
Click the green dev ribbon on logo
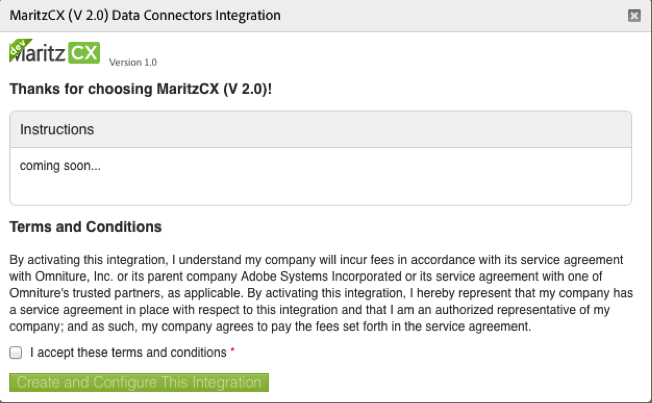(19, 48)
